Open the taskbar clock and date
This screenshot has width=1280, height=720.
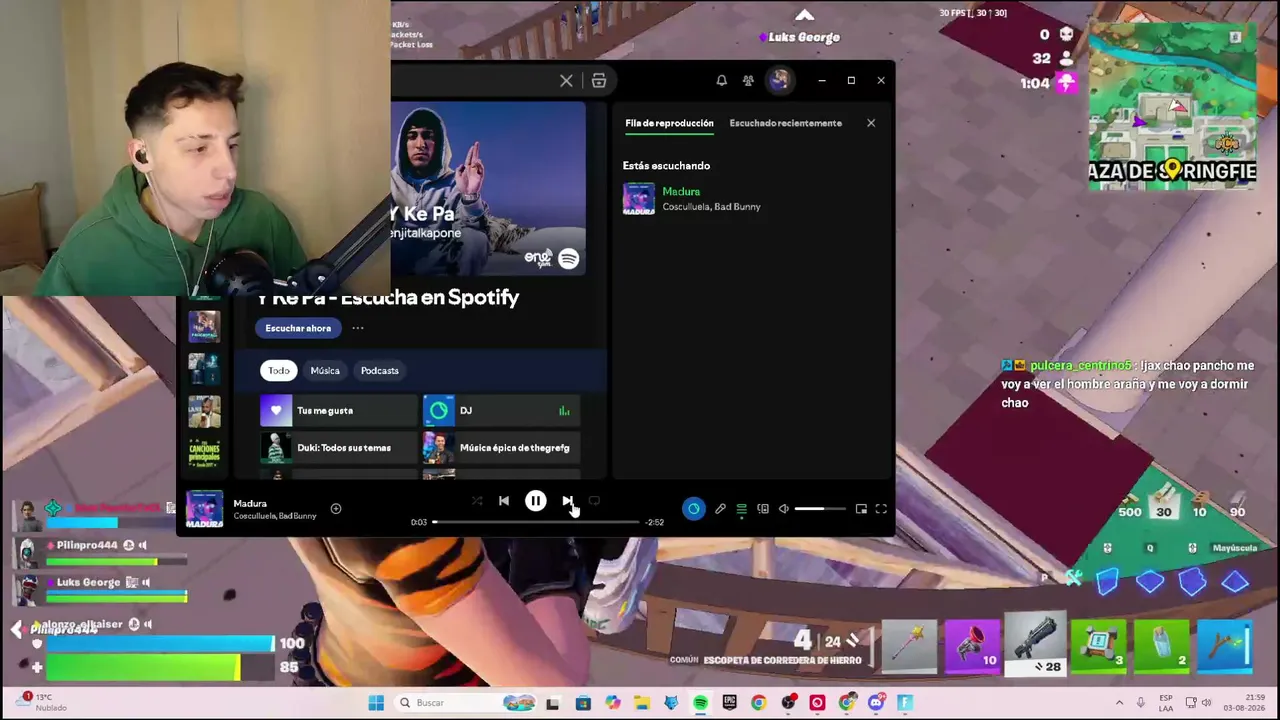(x=1243, y=702)
